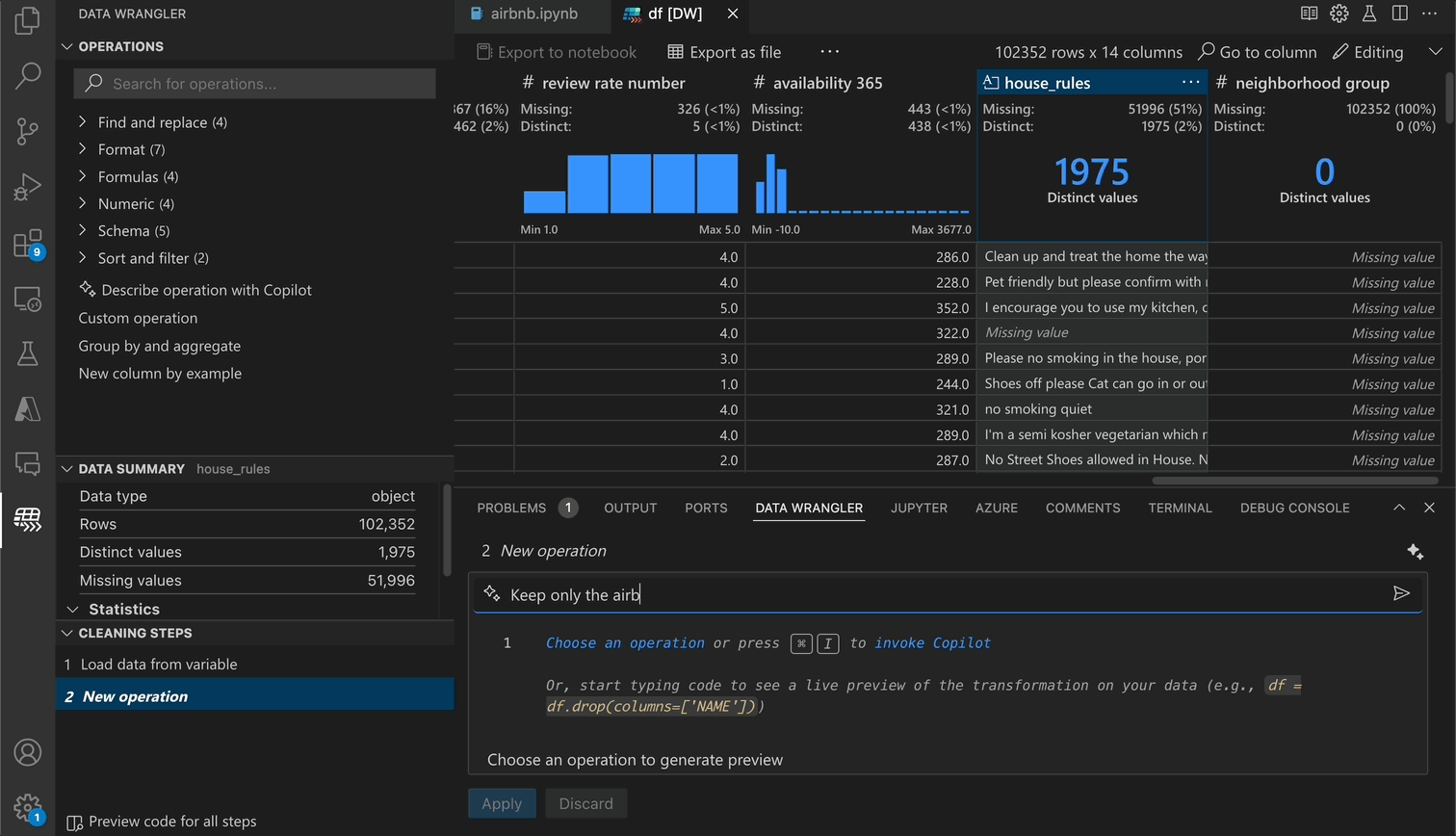1456x836 pixels.
Task: Click the invoke Copilot link
Action: [932, 642]
